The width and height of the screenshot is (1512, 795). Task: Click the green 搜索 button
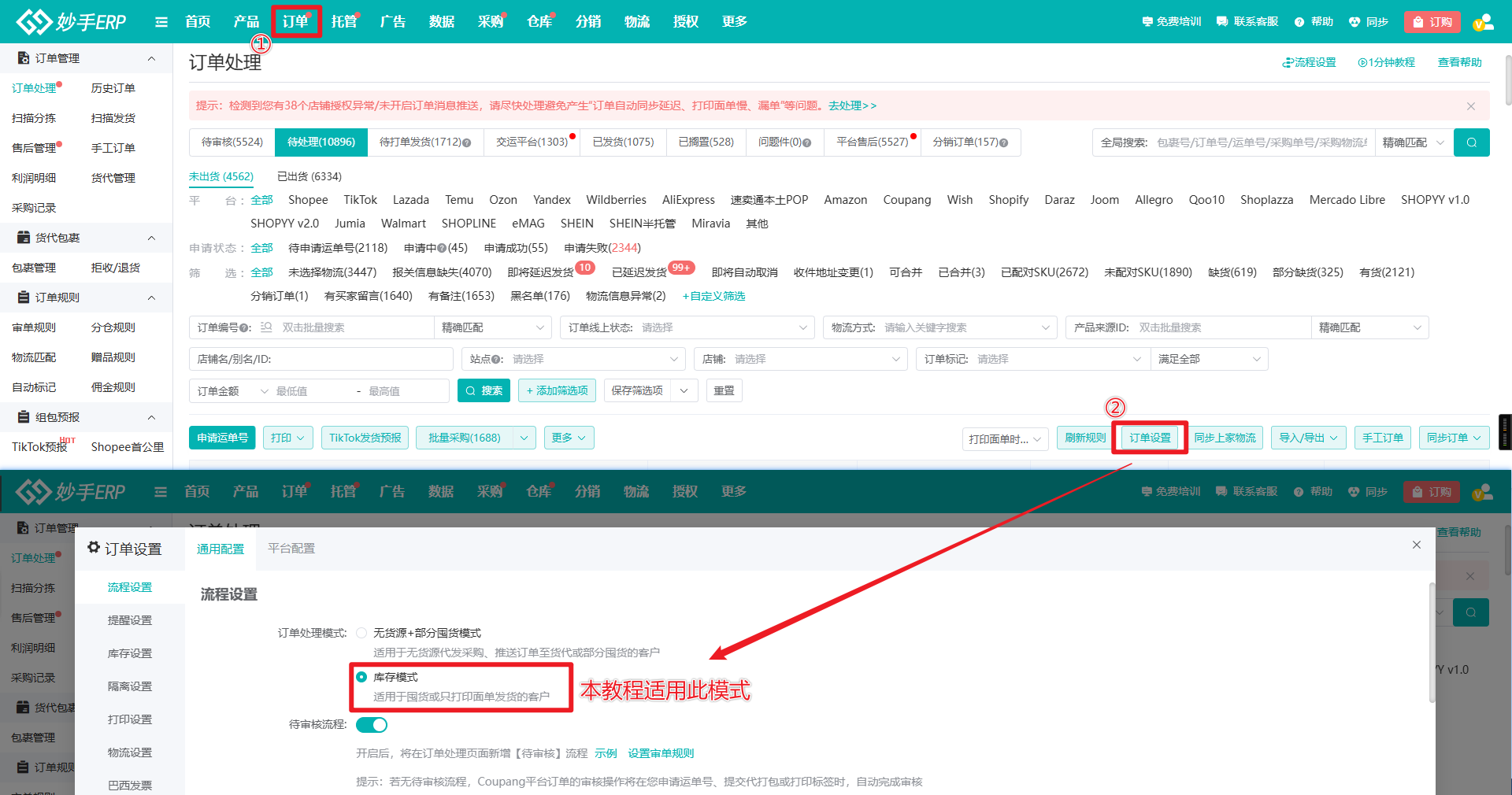coord(484,390)
